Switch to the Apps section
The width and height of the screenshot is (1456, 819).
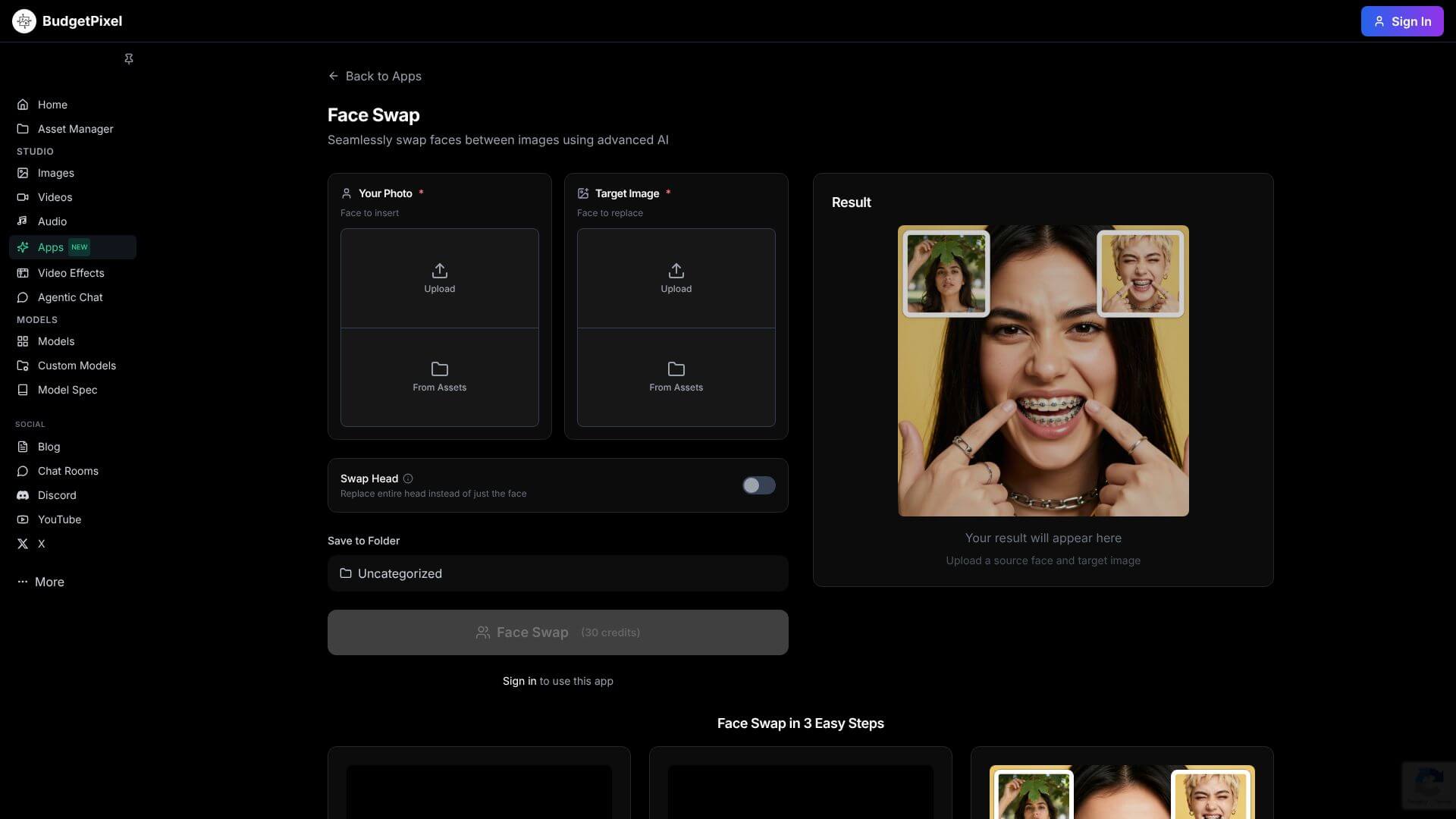point(50,247)
